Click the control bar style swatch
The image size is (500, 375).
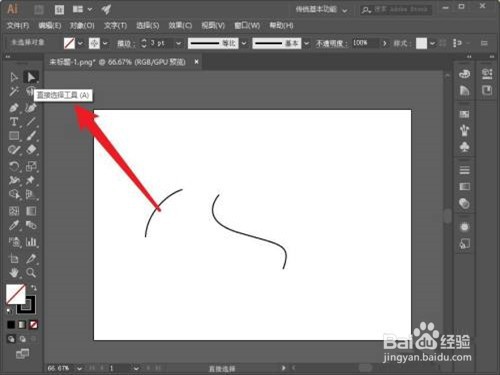[x=421, y=43]
